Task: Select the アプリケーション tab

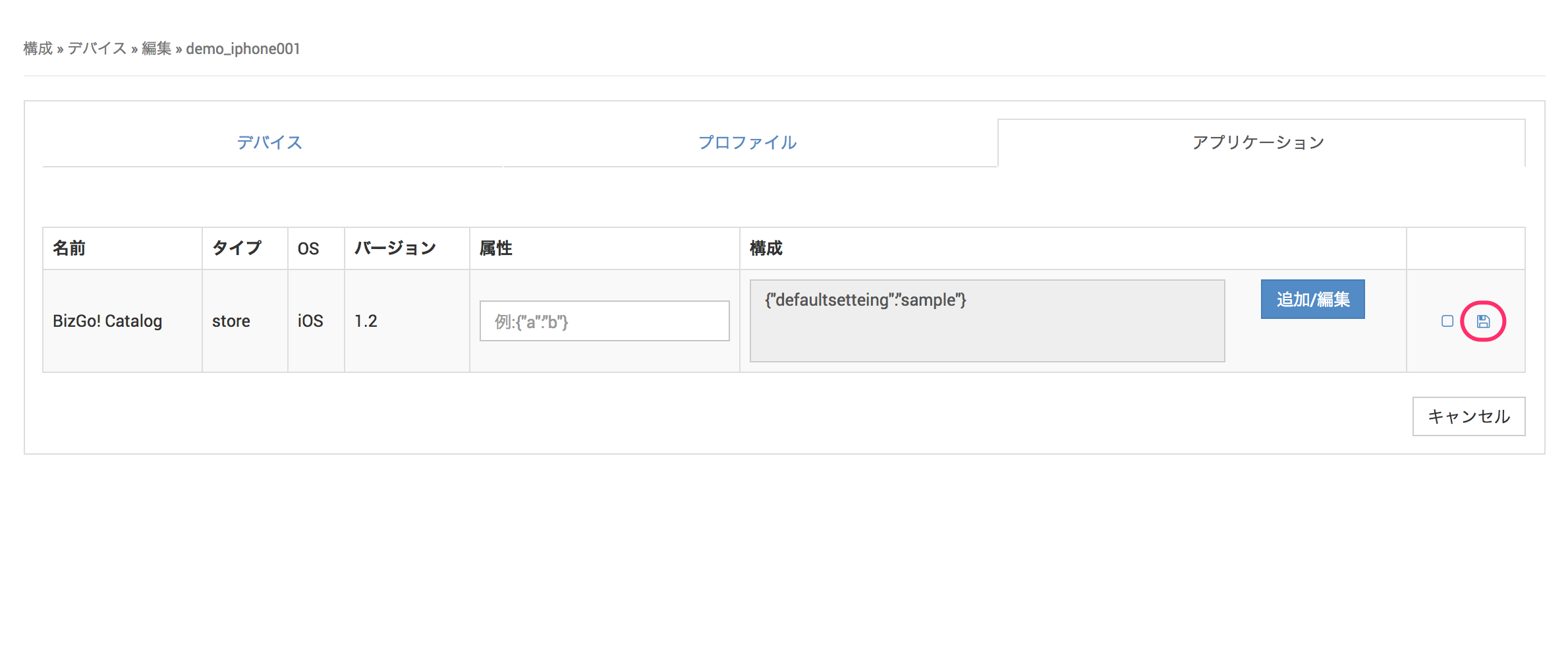Action: coord(1258,142)
